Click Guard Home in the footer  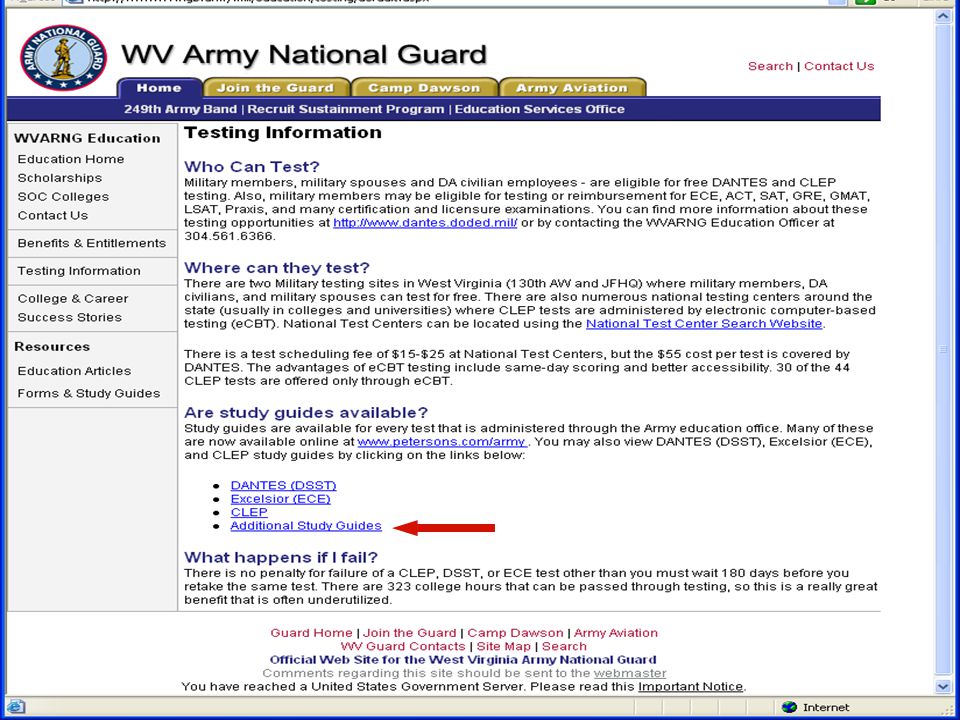(311, 633)
